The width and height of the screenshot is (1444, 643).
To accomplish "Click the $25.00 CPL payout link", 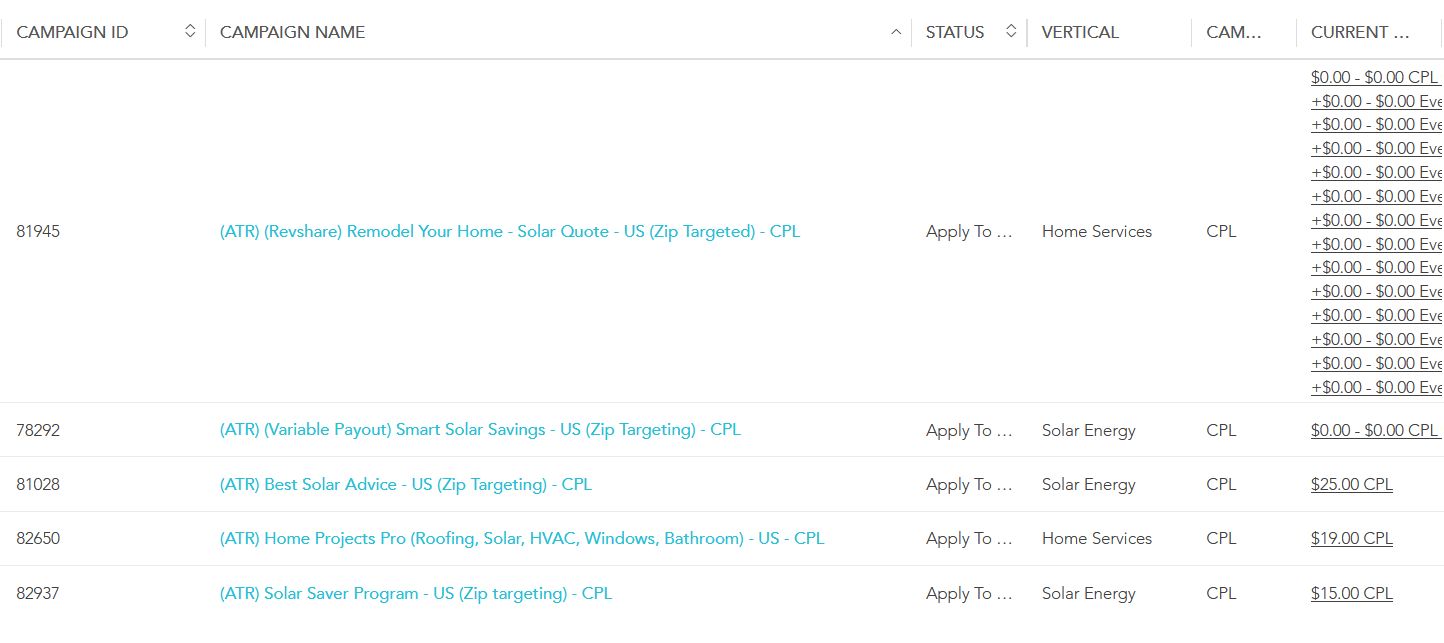I will [x=1351, y=484].
